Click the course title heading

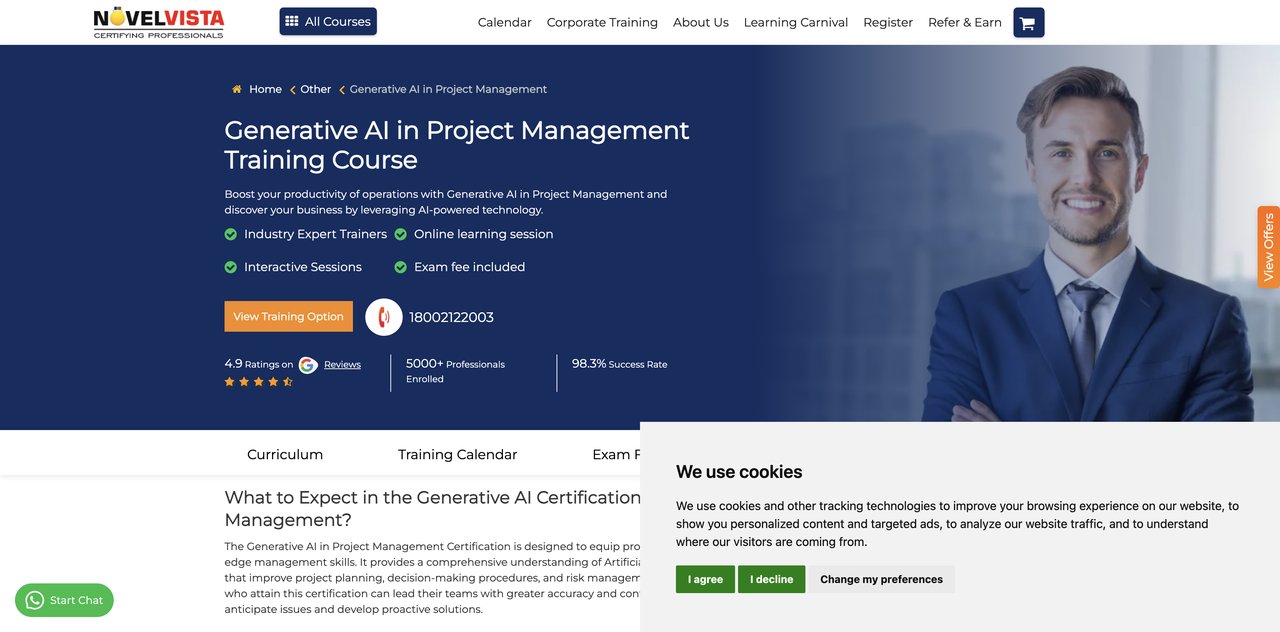tap(457, 145)
